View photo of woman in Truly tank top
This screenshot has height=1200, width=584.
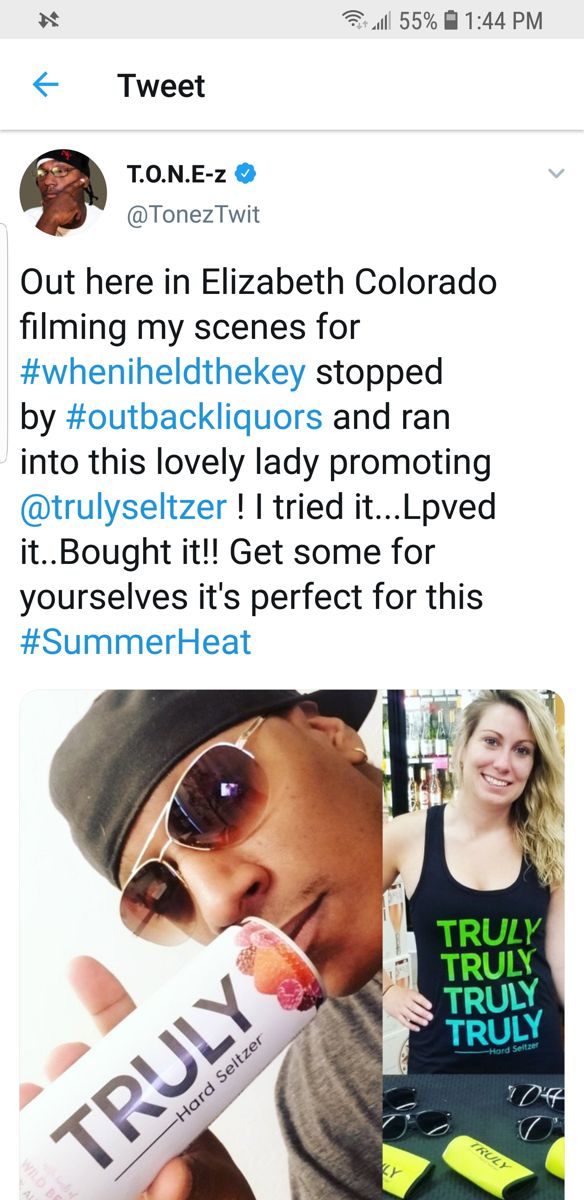(474, 881)
